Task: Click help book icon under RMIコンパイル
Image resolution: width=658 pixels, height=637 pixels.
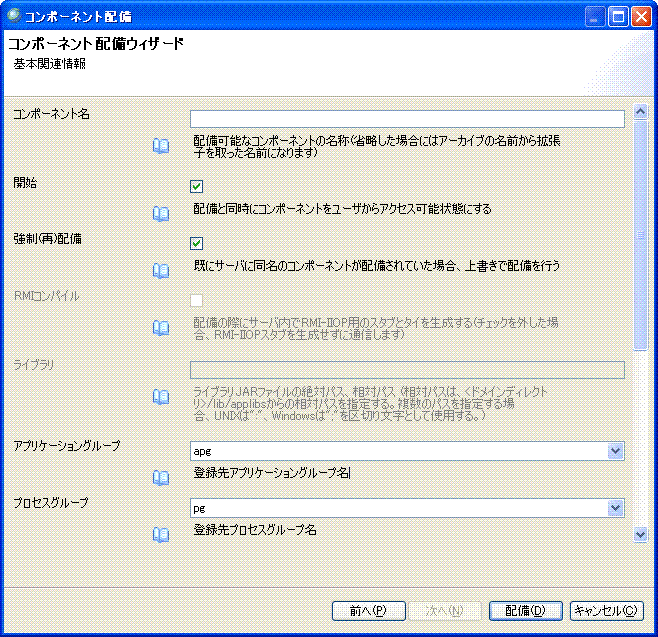Action: click(x=161, y=327)
